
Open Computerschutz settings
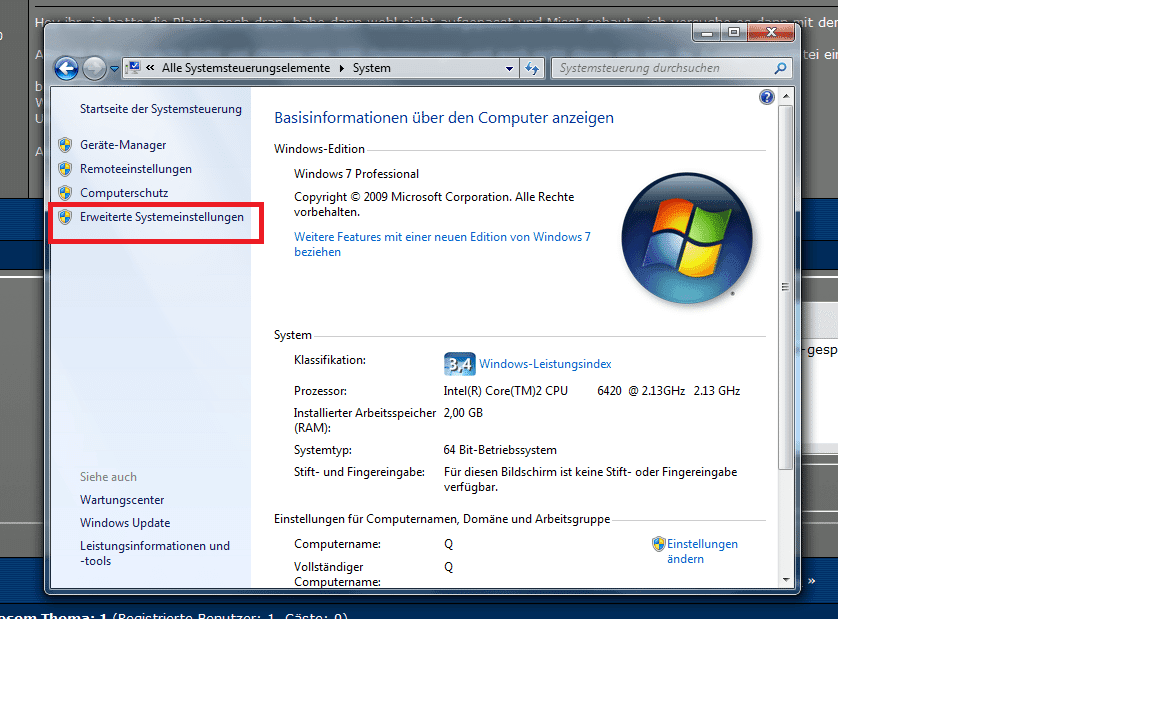[124, 192]
